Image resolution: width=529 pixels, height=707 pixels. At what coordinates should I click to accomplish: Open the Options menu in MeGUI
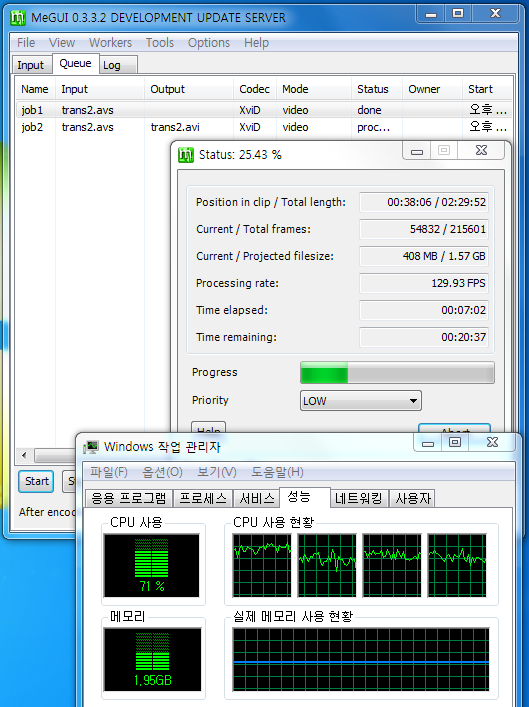(209, 43)
